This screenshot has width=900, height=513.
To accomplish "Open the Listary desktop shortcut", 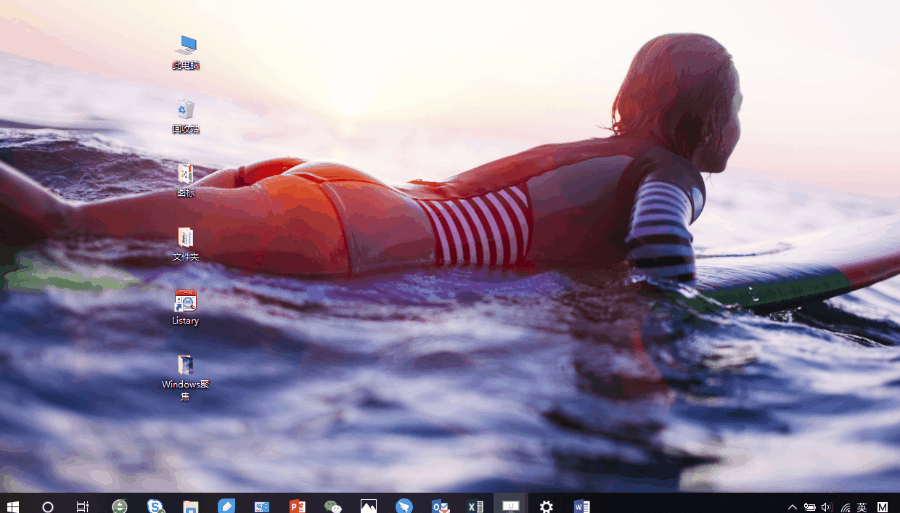I will pyautogui.click(x=185, y=302).
